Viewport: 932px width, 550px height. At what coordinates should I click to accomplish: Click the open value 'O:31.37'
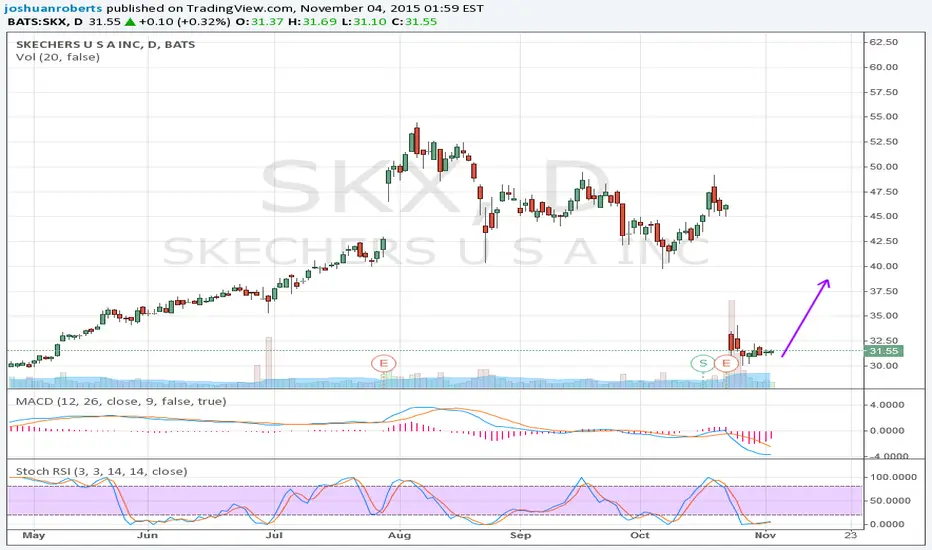[259, 21]
